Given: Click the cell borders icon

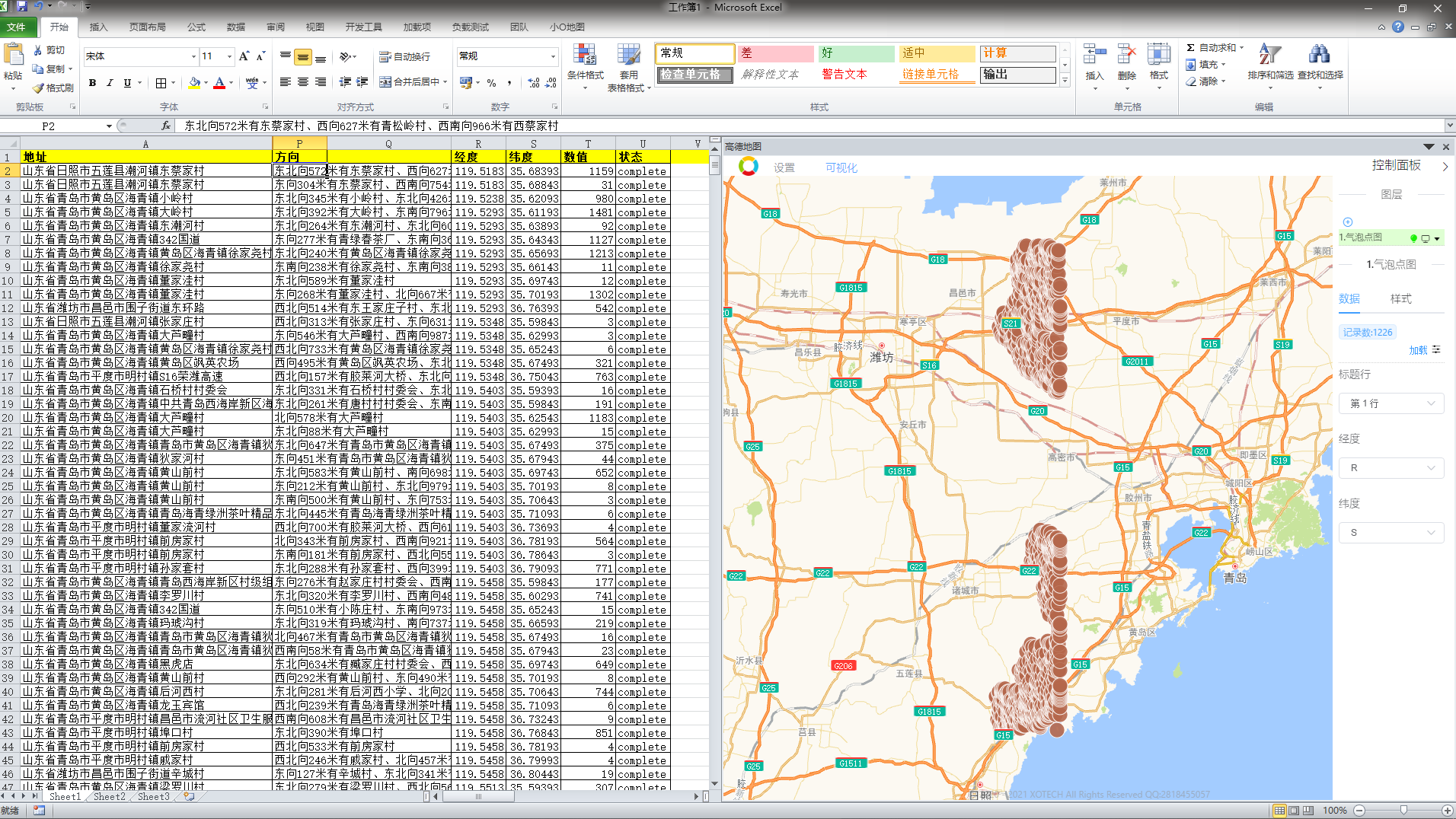Looking at the screenshot, I should [161, 83].
